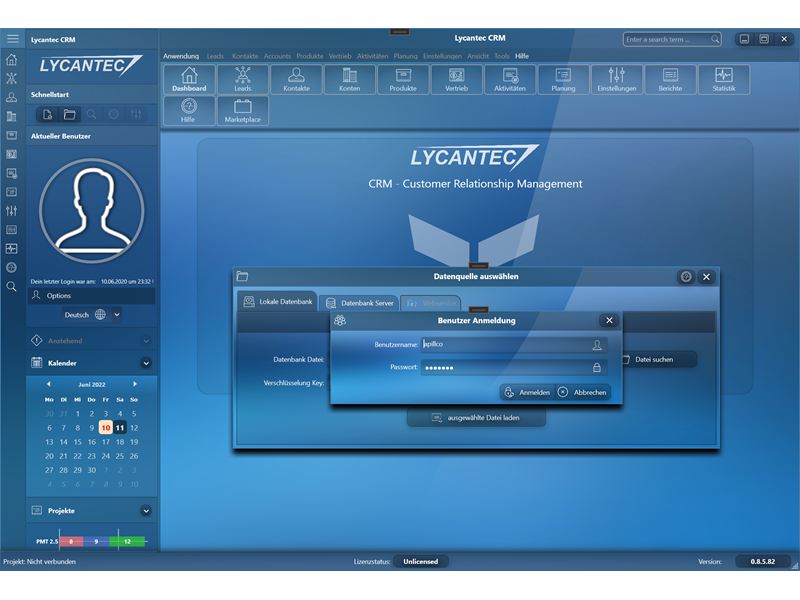The width and height of the screenshot is (800, 600).
Task: Open the Kontakte toolbar button
Action: 296,80
